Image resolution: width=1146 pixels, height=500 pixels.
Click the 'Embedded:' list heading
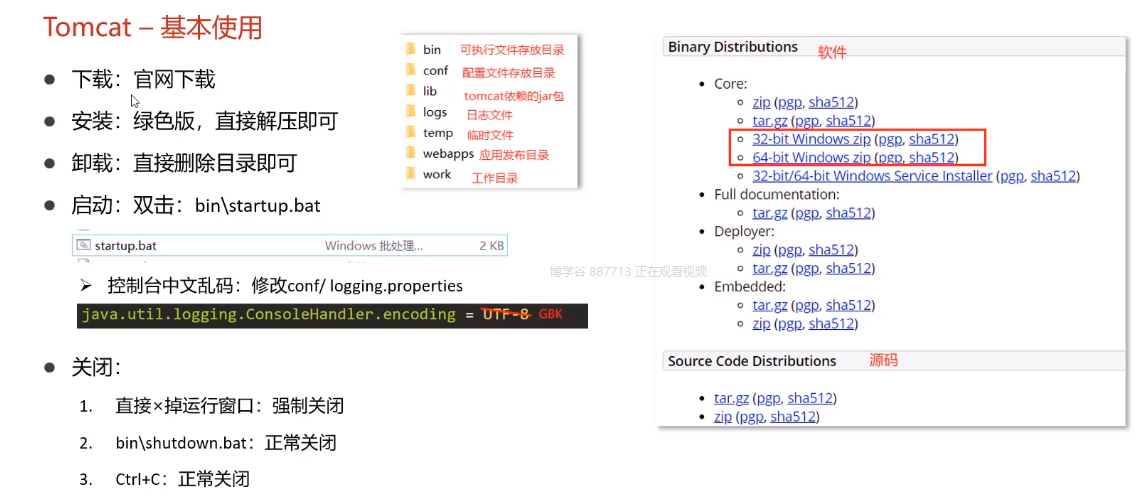point(750,287)
